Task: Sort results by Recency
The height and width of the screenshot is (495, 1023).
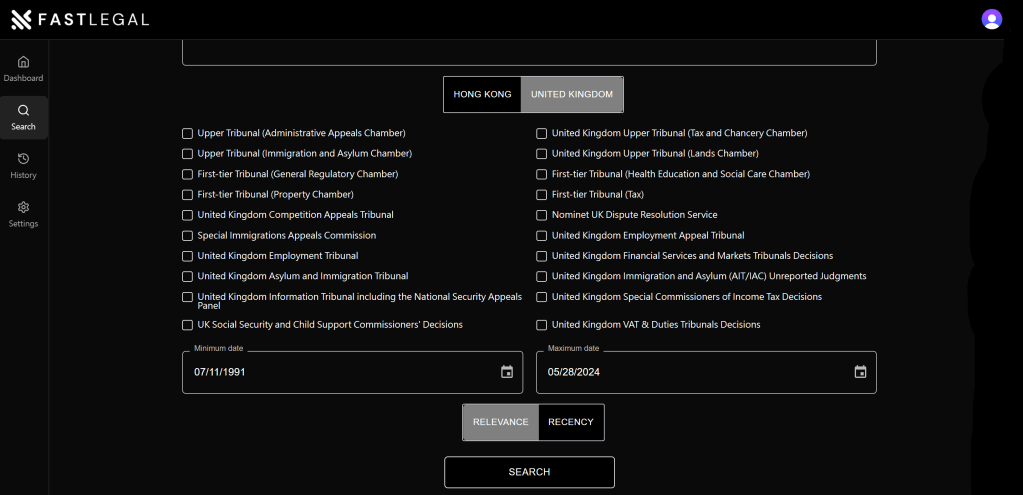Action: [571, 422]
